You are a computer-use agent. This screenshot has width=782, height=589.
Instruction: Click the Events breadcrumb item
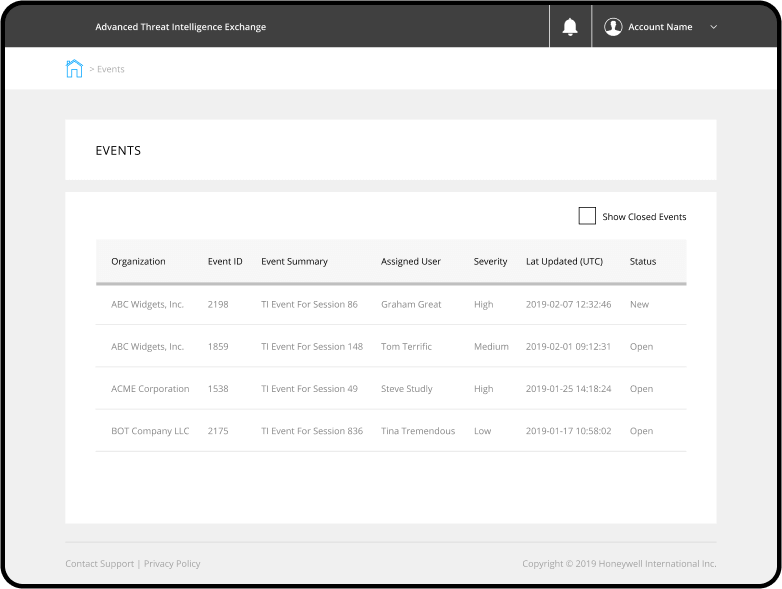pyautogui.click(x=111, y=69)
